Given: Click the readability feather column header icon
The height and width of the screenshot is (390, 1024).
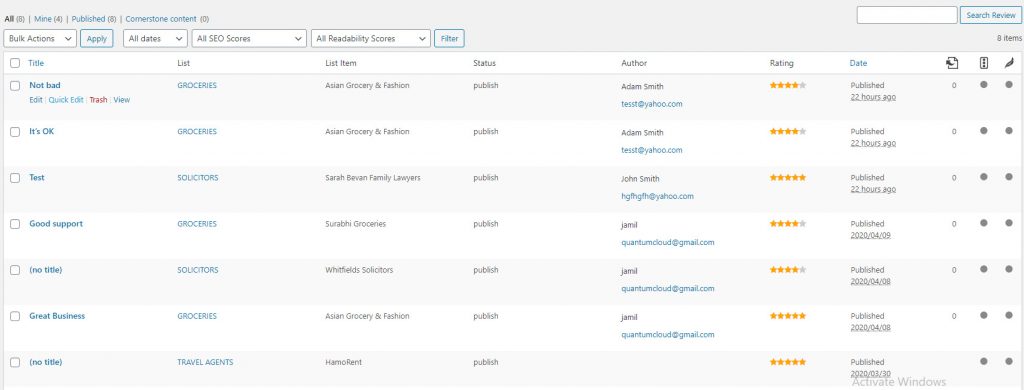Looking at the screenshot, I should coord(1009,63).
